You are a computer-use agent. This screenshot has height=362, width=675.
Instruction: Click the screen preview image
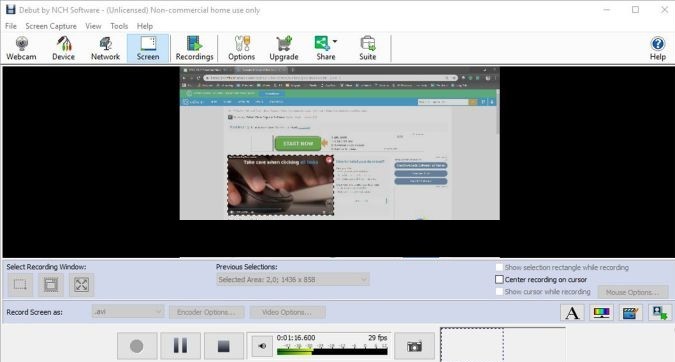click(x=340, y=143)
